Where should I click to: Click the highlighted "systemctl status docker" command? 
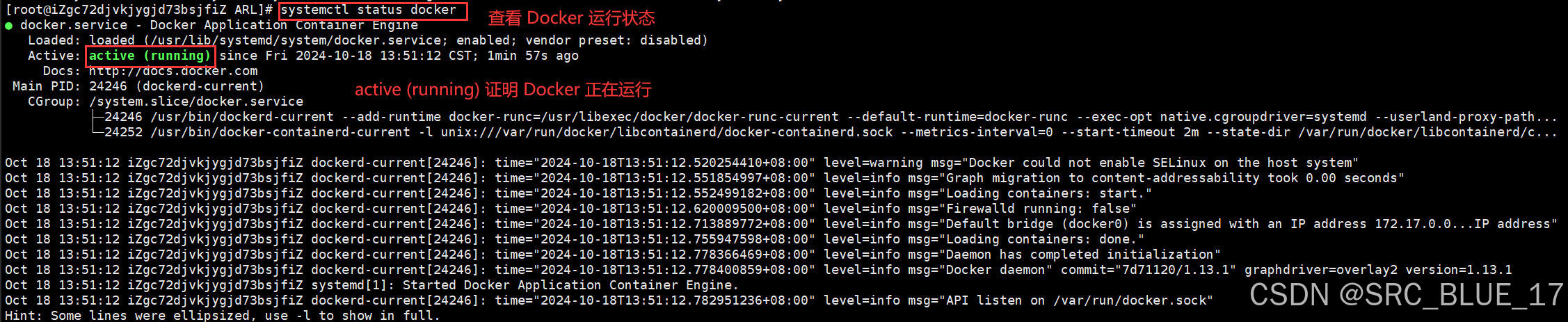(x=369, y=10)
